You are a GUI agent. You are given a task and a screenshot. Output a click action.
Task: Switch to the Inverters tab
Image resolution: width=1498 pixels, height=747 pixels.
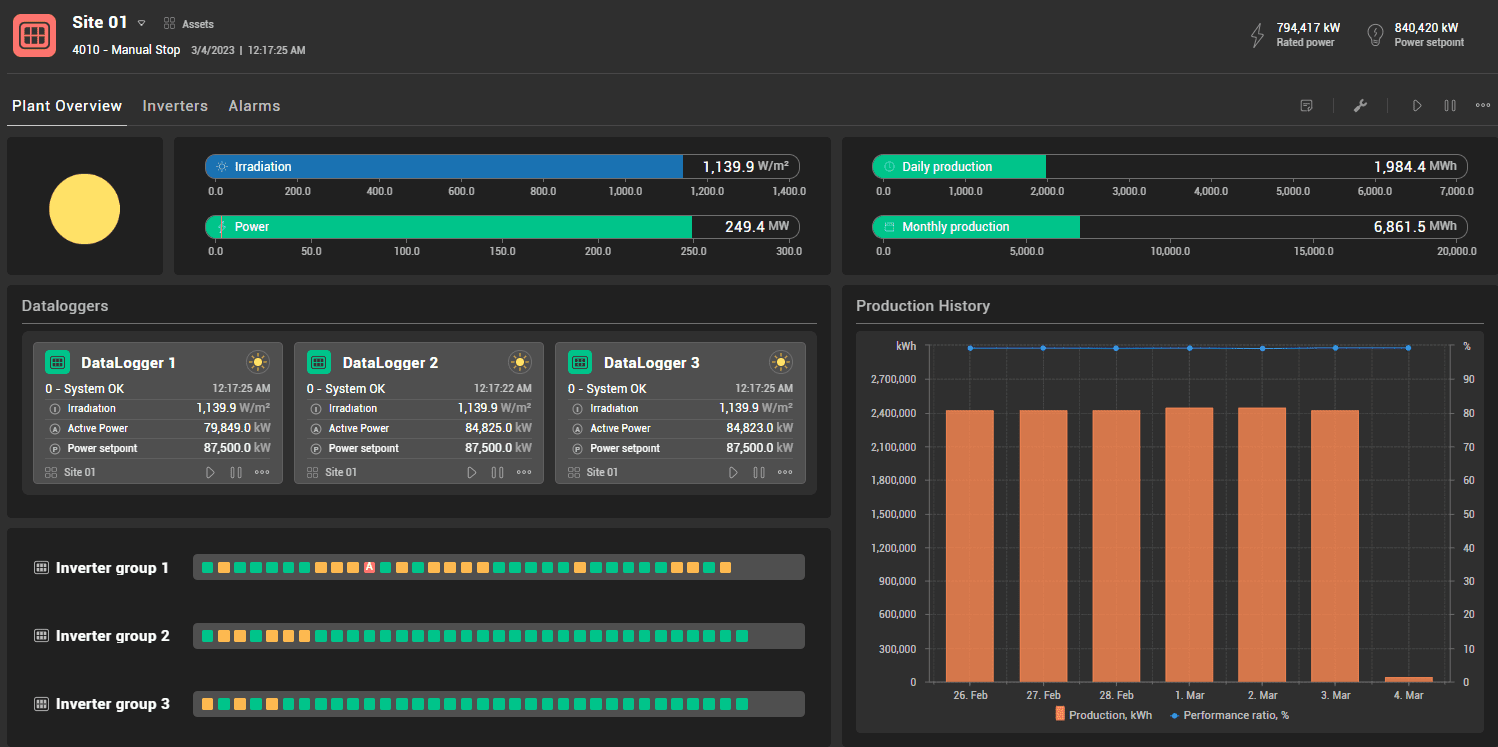coord(175,105)
